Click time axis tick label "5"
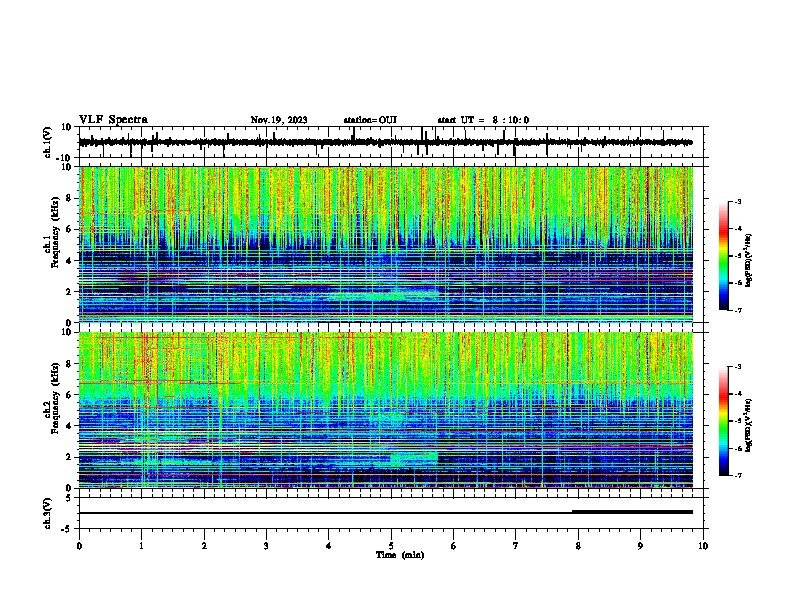The width and height of the screenshot is (792, 612). (391, 546)
